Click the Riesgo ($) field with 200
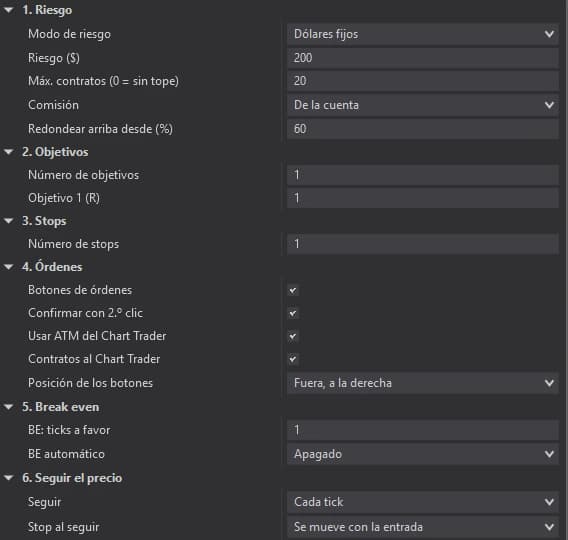The height and width of the screenshot is (540, 568). click(423, 58)
